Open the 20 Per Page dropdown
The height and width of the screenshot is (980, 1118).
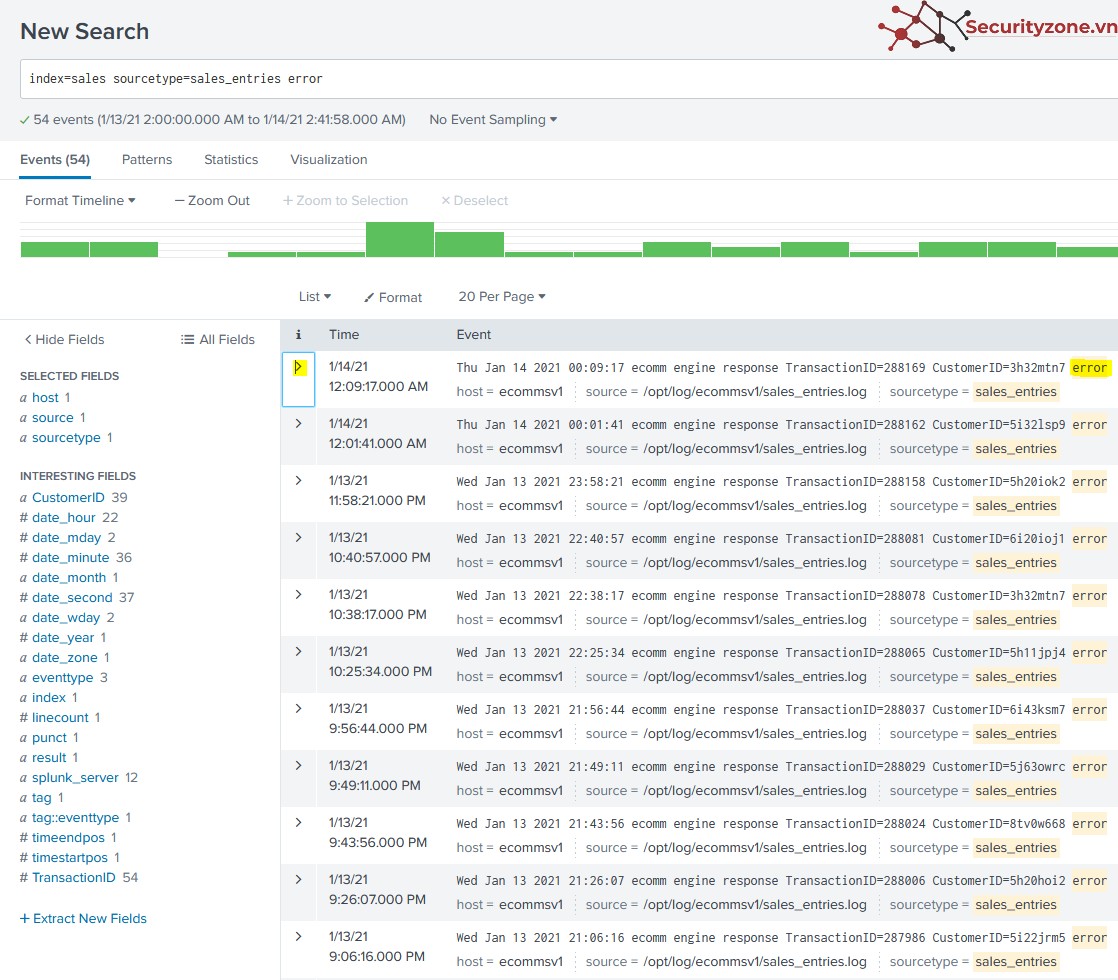502,297
